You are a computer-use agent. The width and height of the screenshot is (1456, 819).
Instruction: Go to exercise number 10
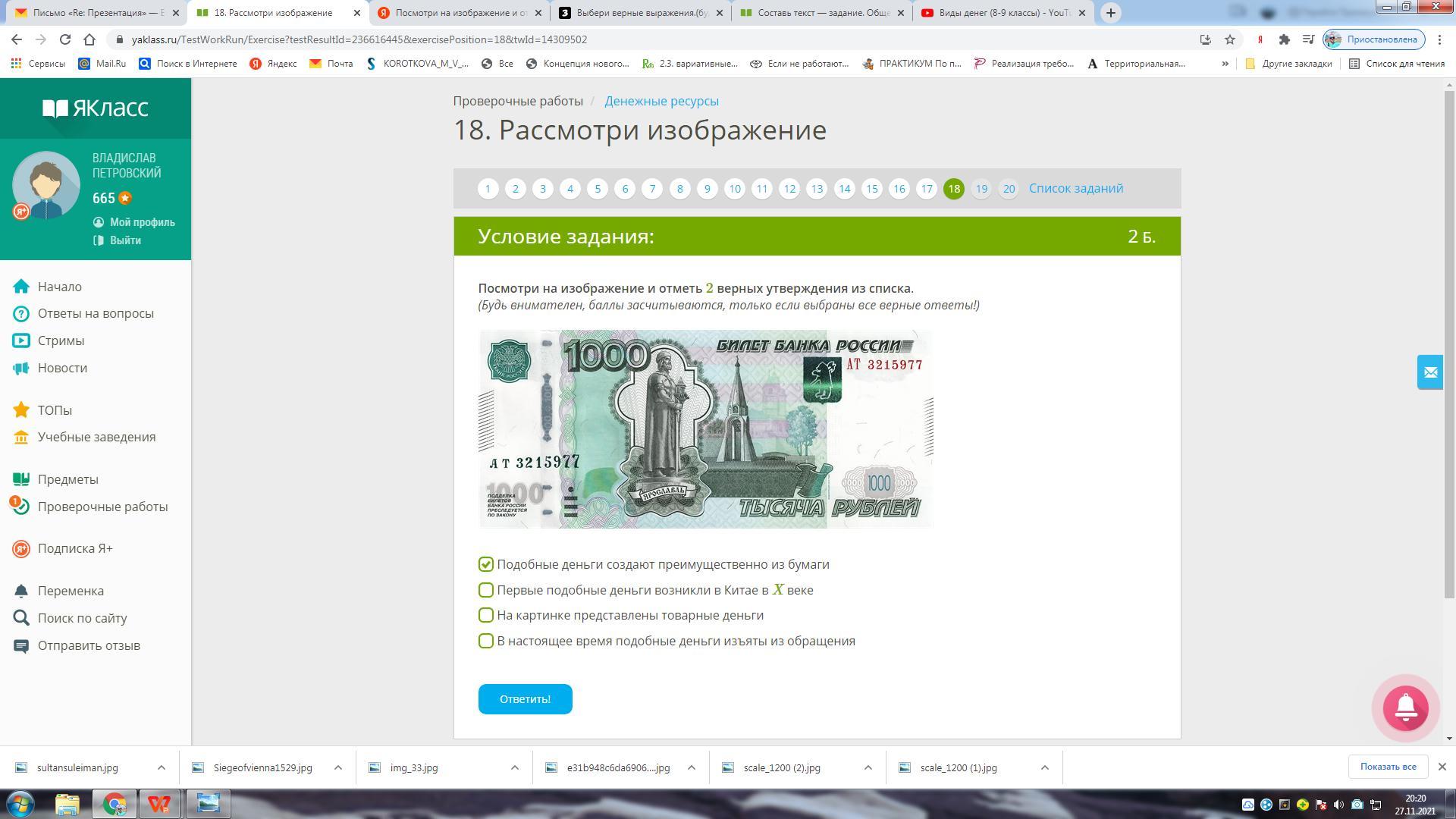pos(734,189)
